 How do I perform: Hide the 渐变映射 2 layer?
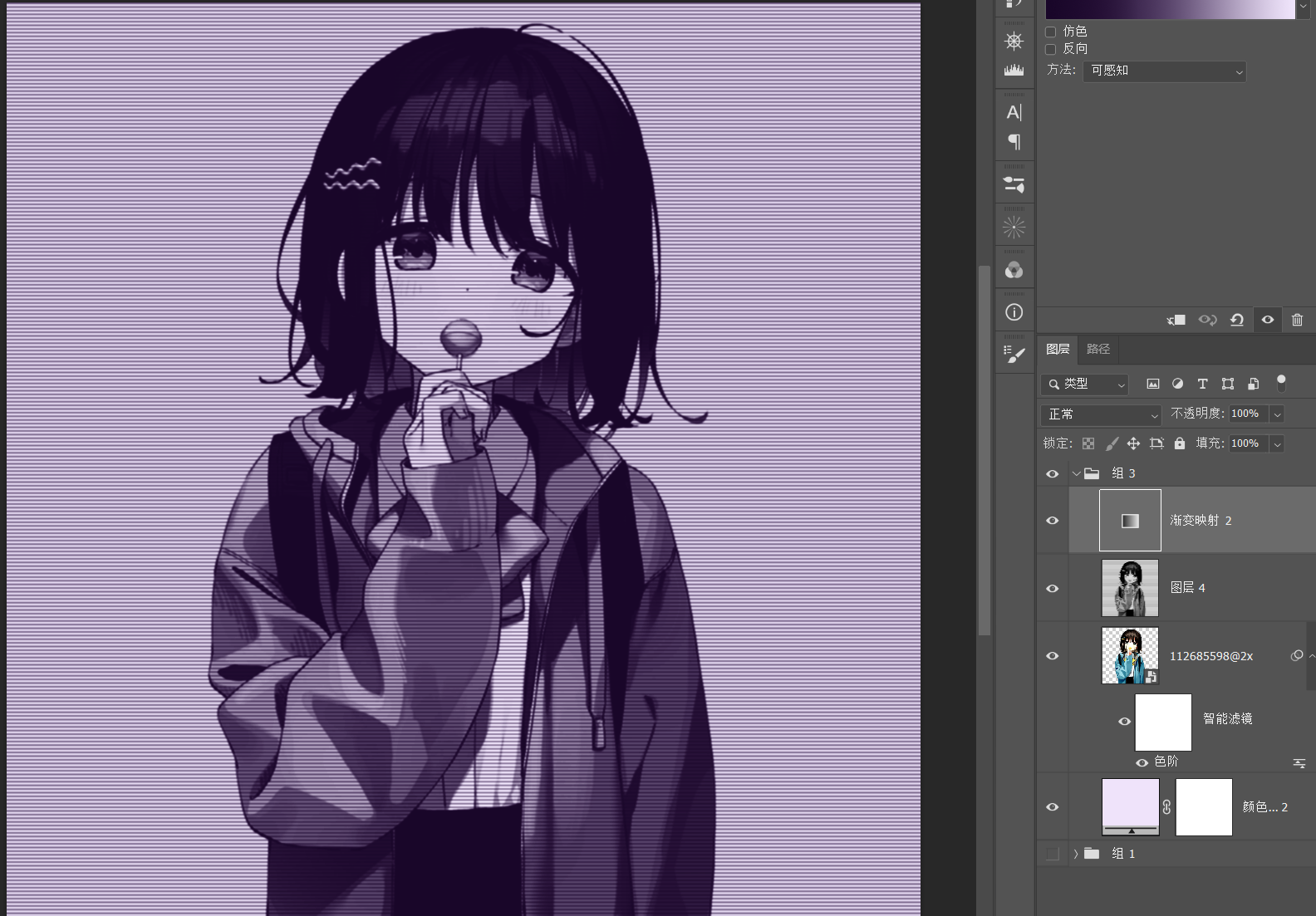coord(1053,521)
